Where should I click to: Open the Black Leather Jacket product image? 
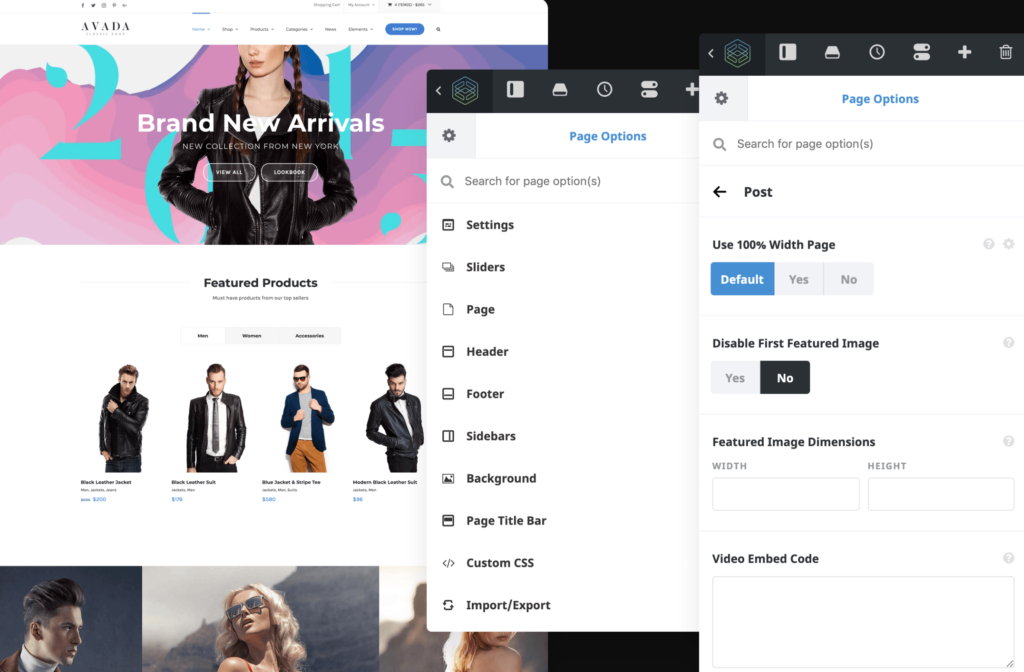click(x=123, y=418)
